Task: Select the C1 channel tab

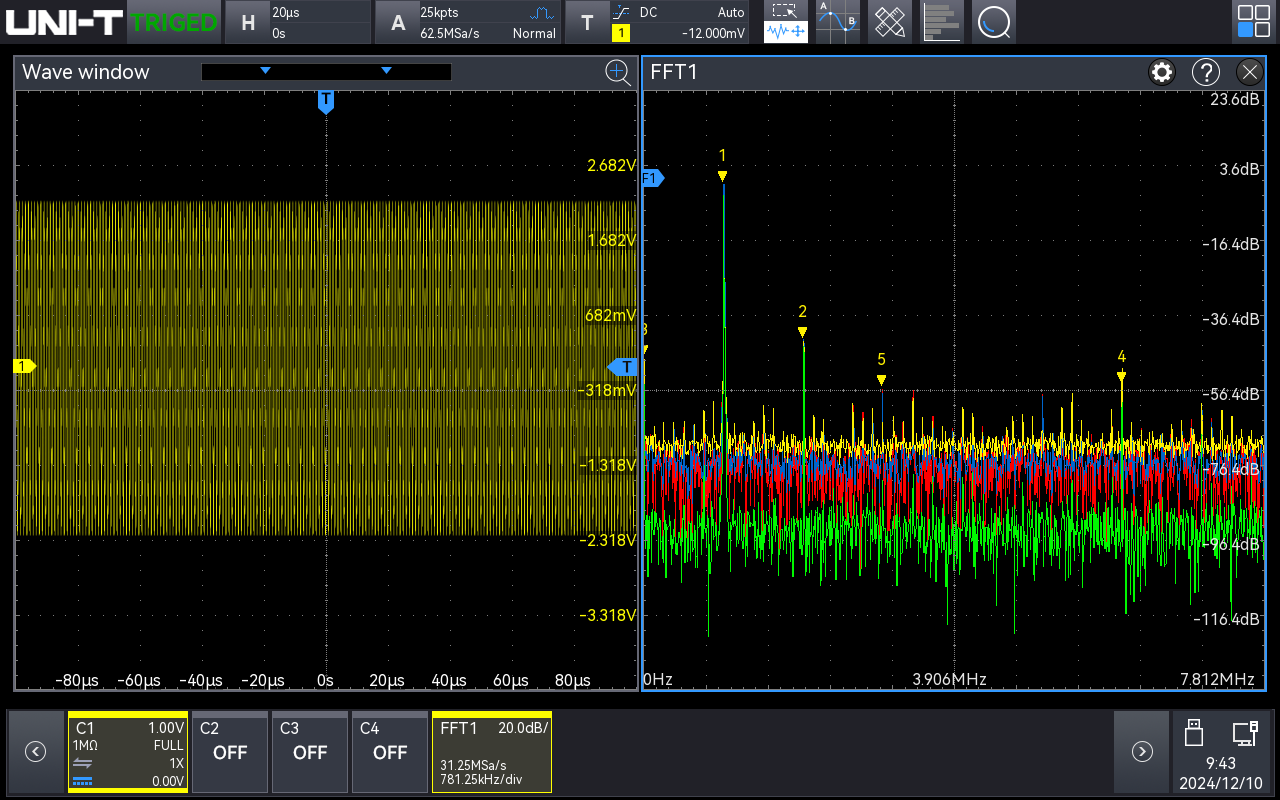Action: point(128,752)
